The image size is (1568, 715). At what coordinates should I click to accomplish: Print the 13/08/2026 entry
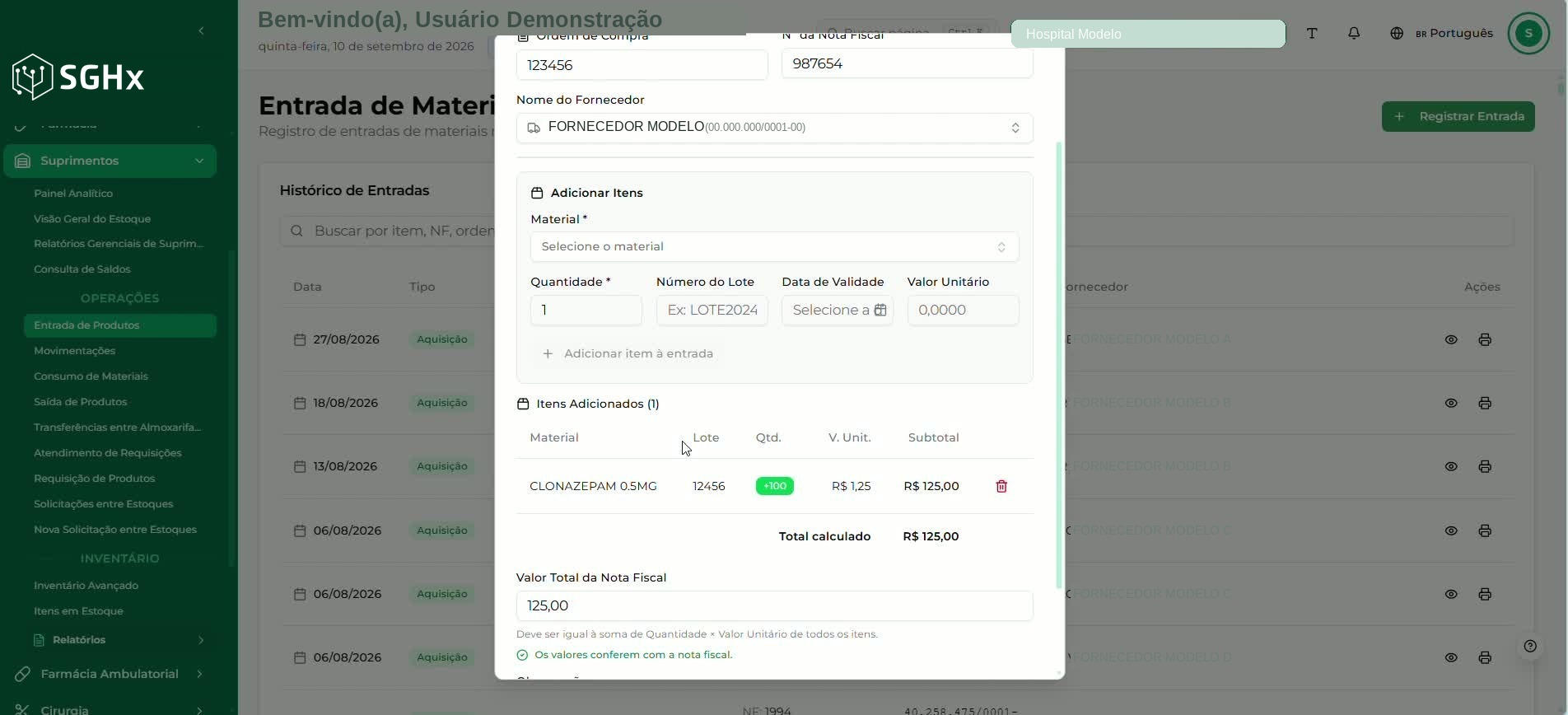pyautogui.click(x=1485, y=466)
